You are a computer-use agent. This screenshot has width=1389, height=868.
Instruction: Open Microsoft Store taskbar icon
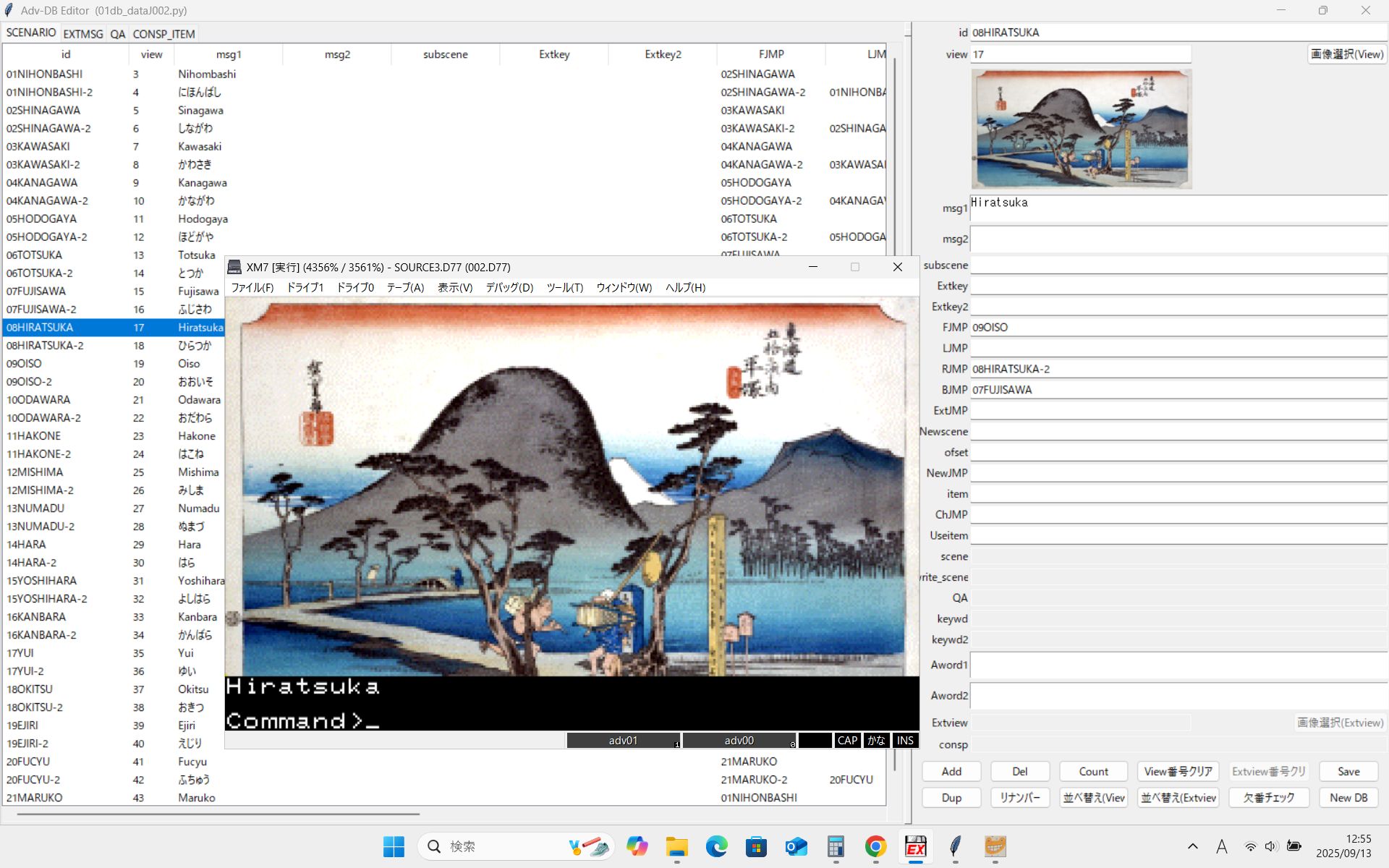(756, 846)
